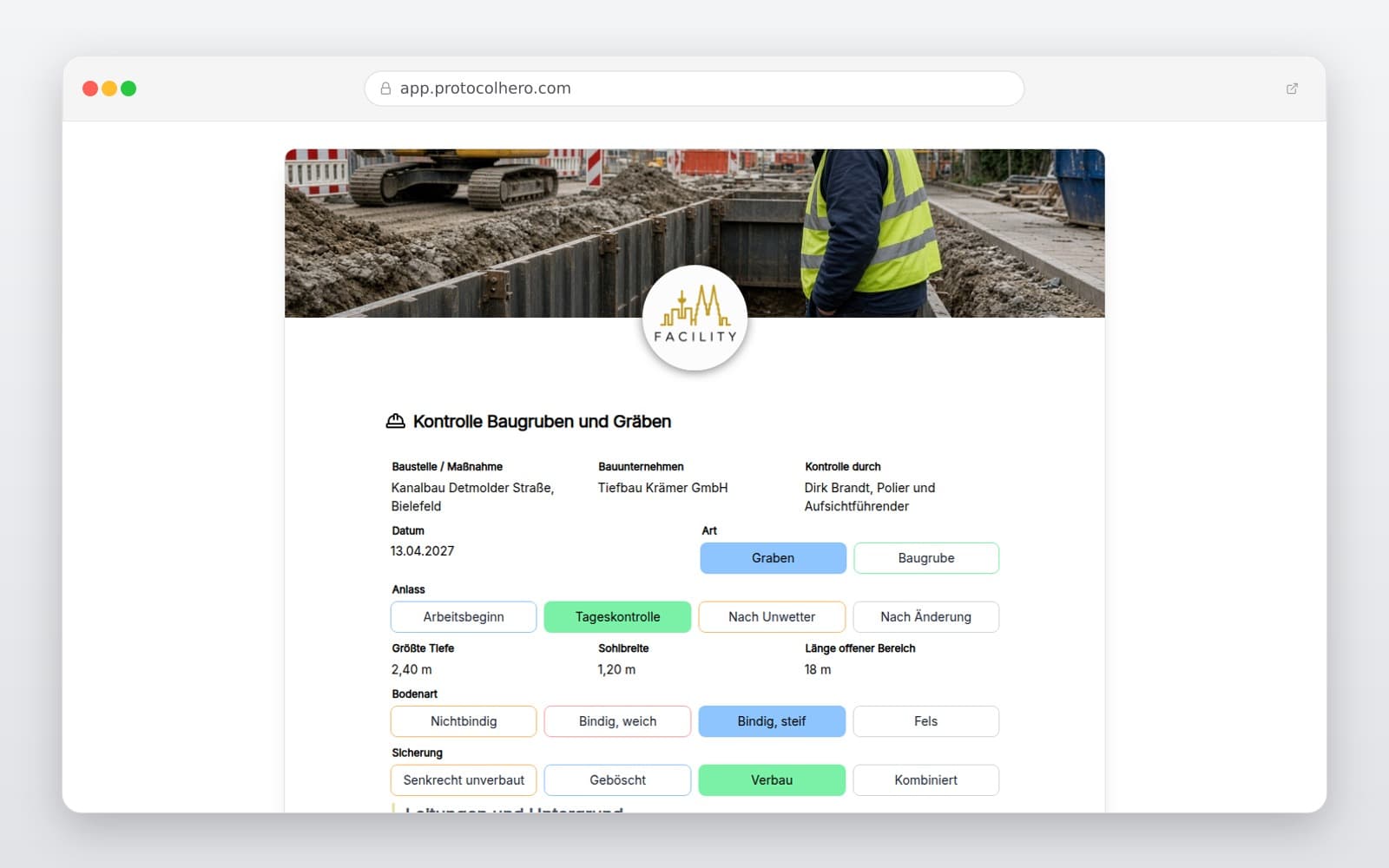This screenshot has height=868, width=1389.
Task: Select Senkrecht unverbaut for Sicherung
Action: point(464,780)
